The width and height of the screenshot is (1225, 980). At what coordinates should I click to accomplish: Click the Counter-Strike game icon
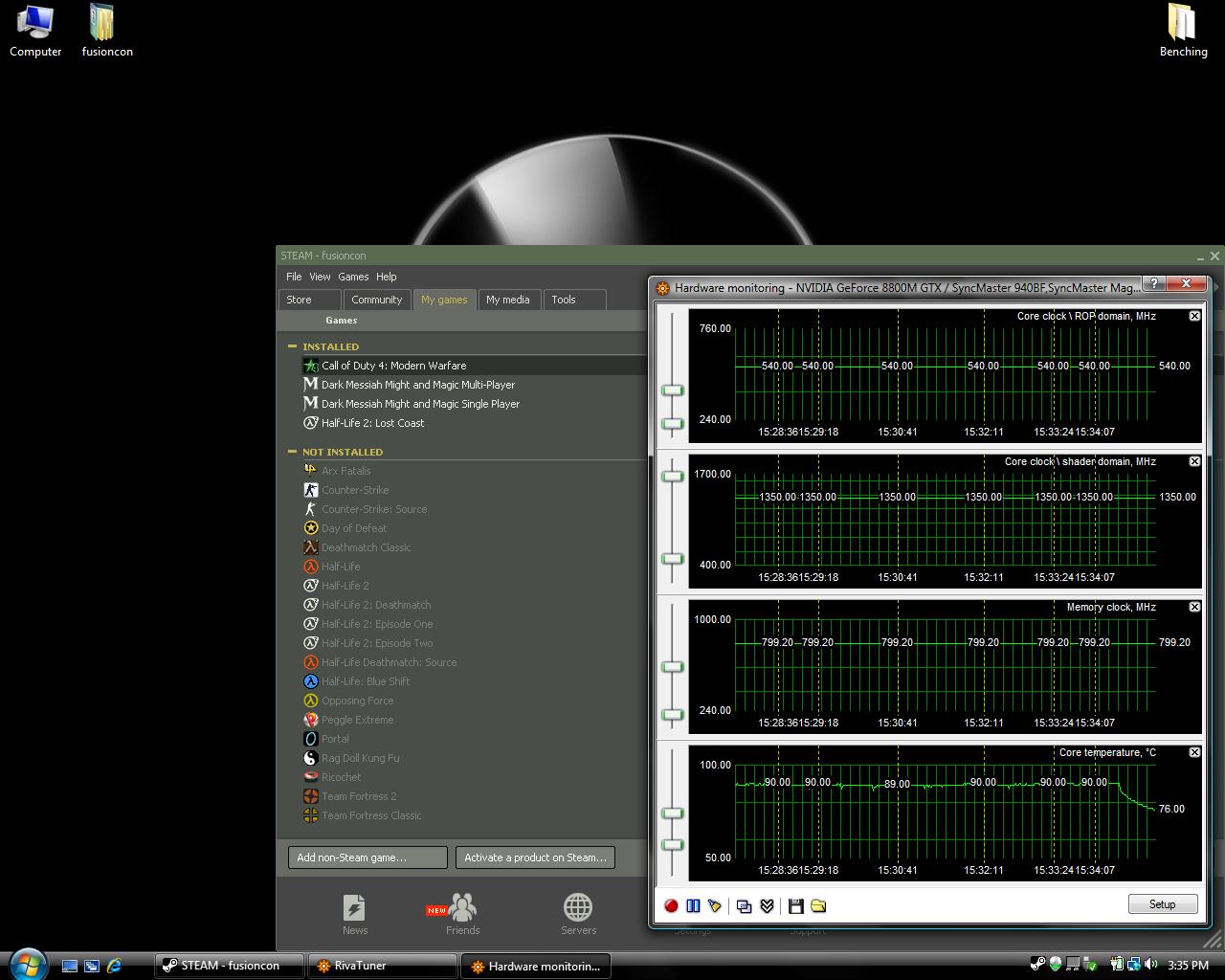click(x=310, y=490)
